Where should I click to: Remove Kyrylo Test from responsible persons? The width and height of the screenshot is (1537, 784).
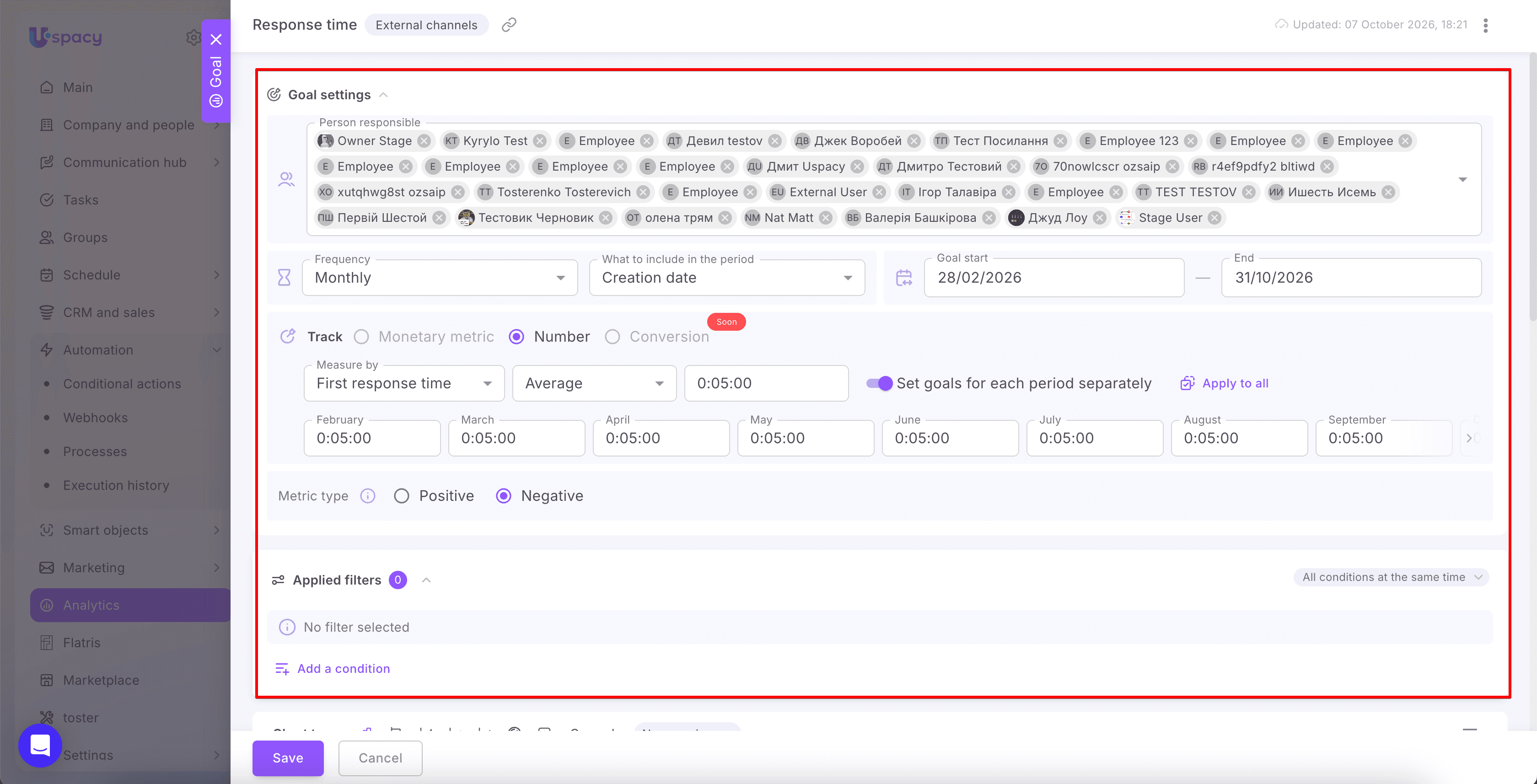click(x=539, y=141)
